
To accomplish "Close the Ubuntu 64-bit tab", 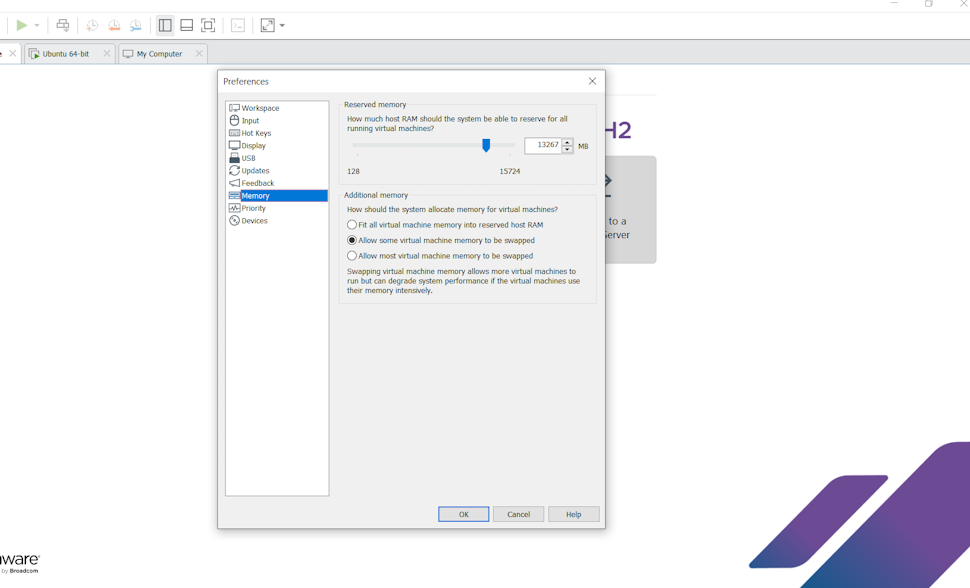I will 106,53.
